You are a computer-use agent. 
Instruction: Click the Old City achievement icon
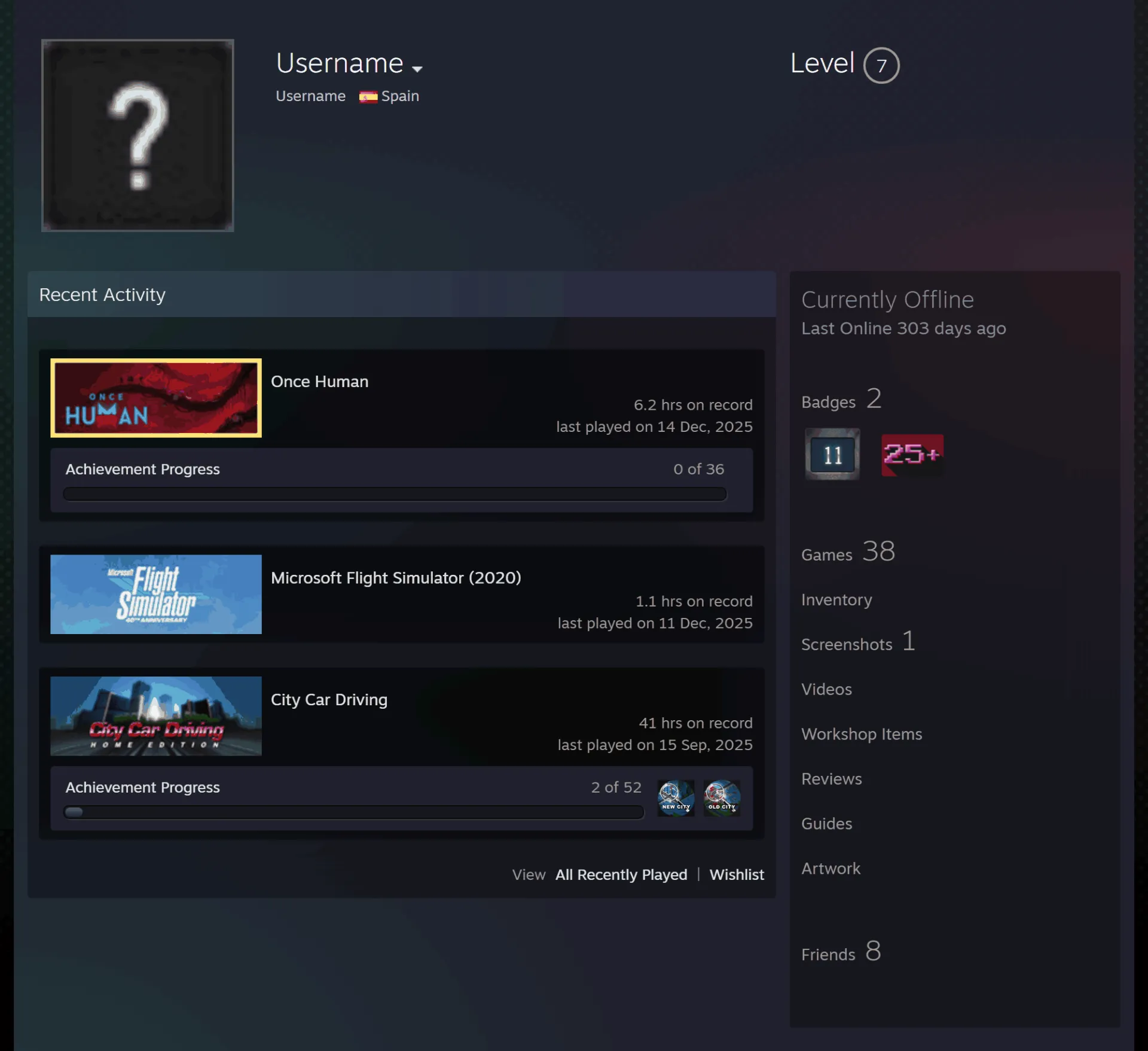point(722,798)
